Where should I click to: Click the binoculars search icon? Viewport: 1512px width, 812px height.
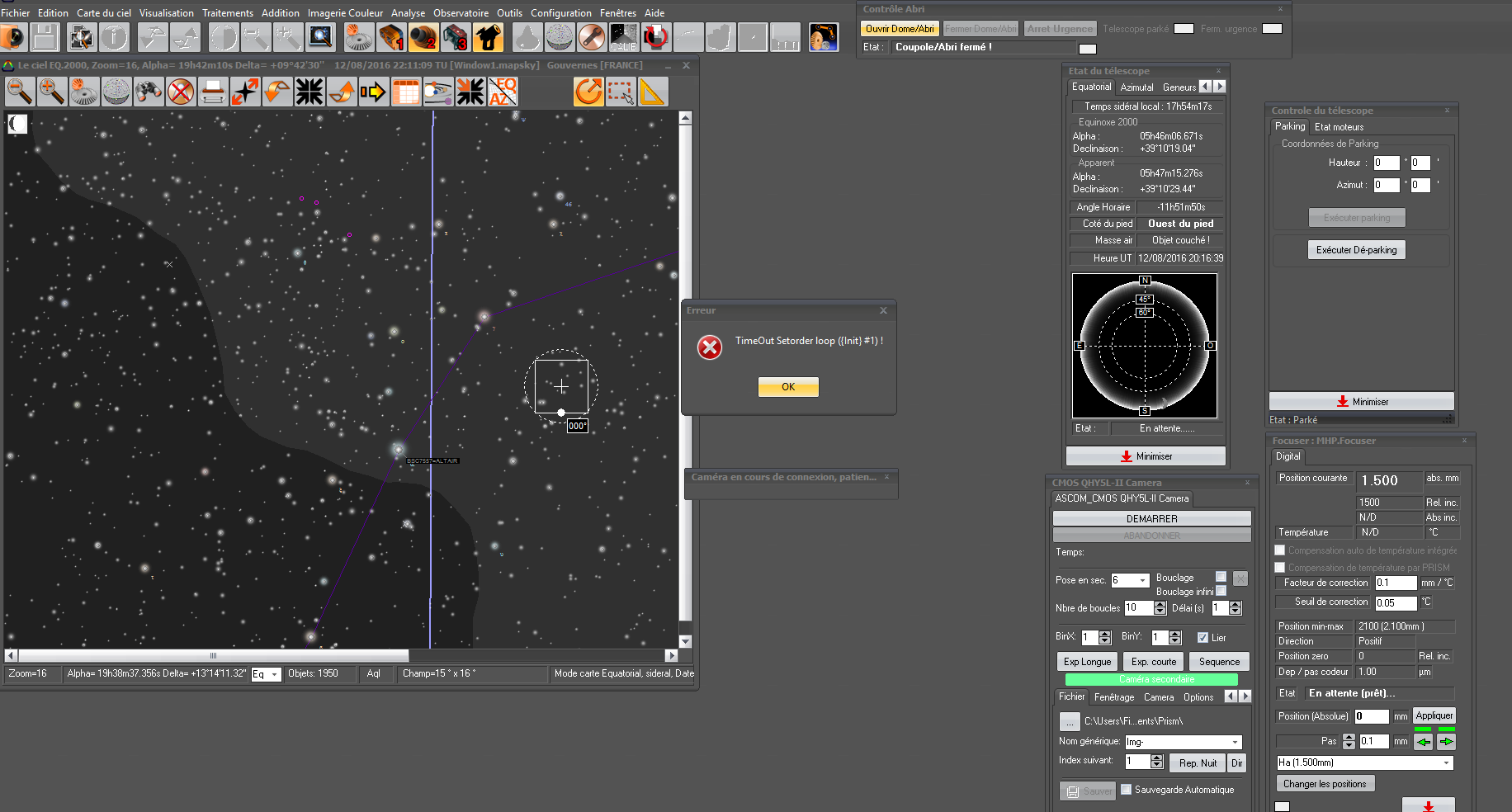coord(149,92)
